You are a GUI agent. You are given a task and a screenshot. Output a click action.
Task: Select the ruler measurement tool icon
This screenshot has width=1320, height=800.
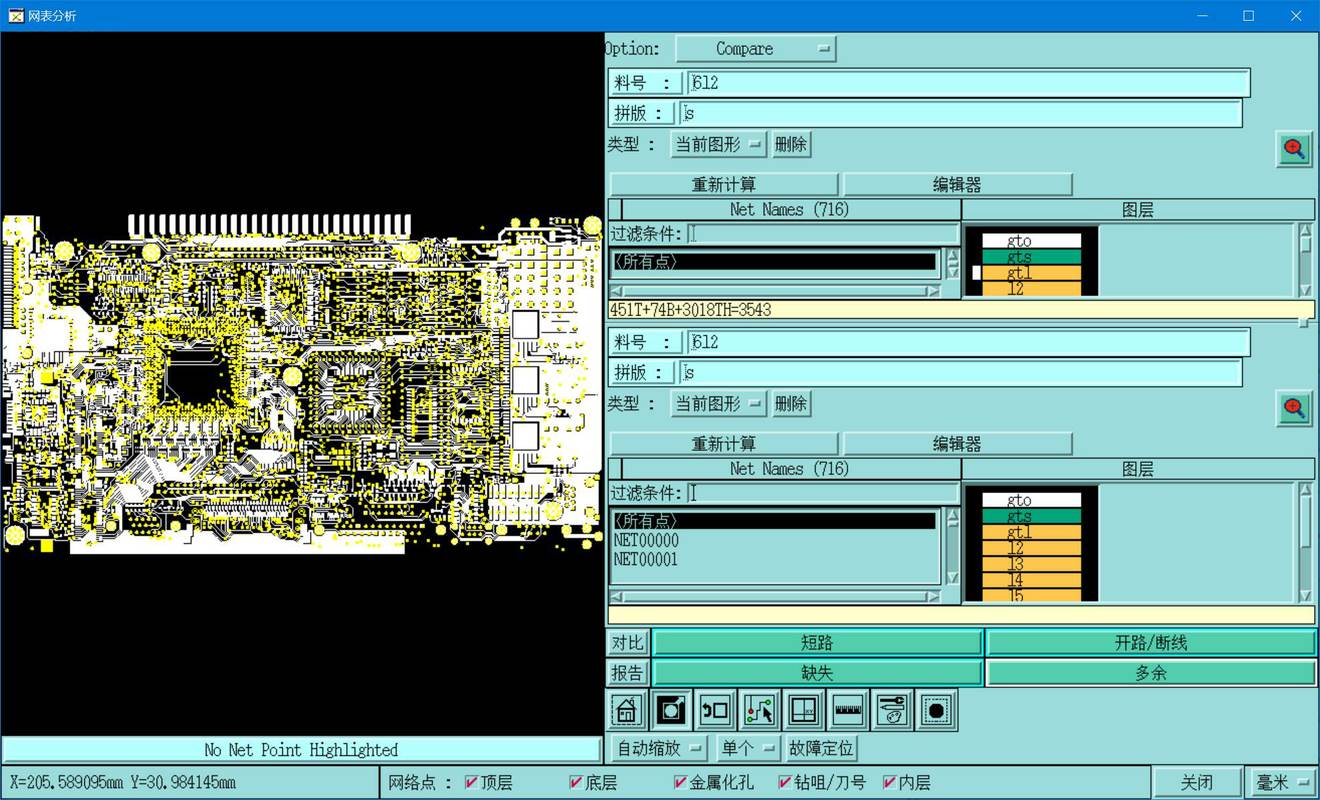pos(848,710)
